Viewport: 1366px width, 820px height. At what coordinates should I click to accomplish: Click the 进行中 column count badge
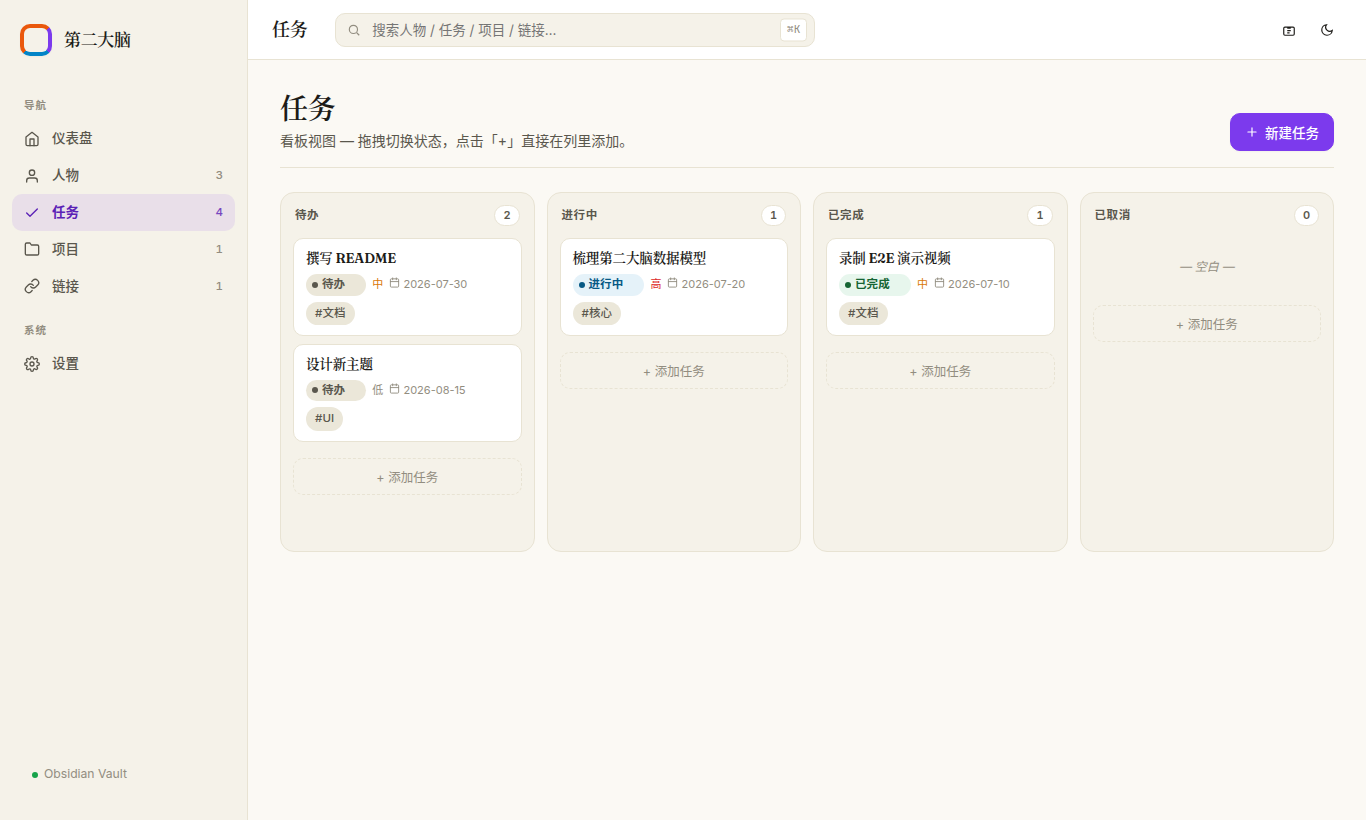coord(773,215)
